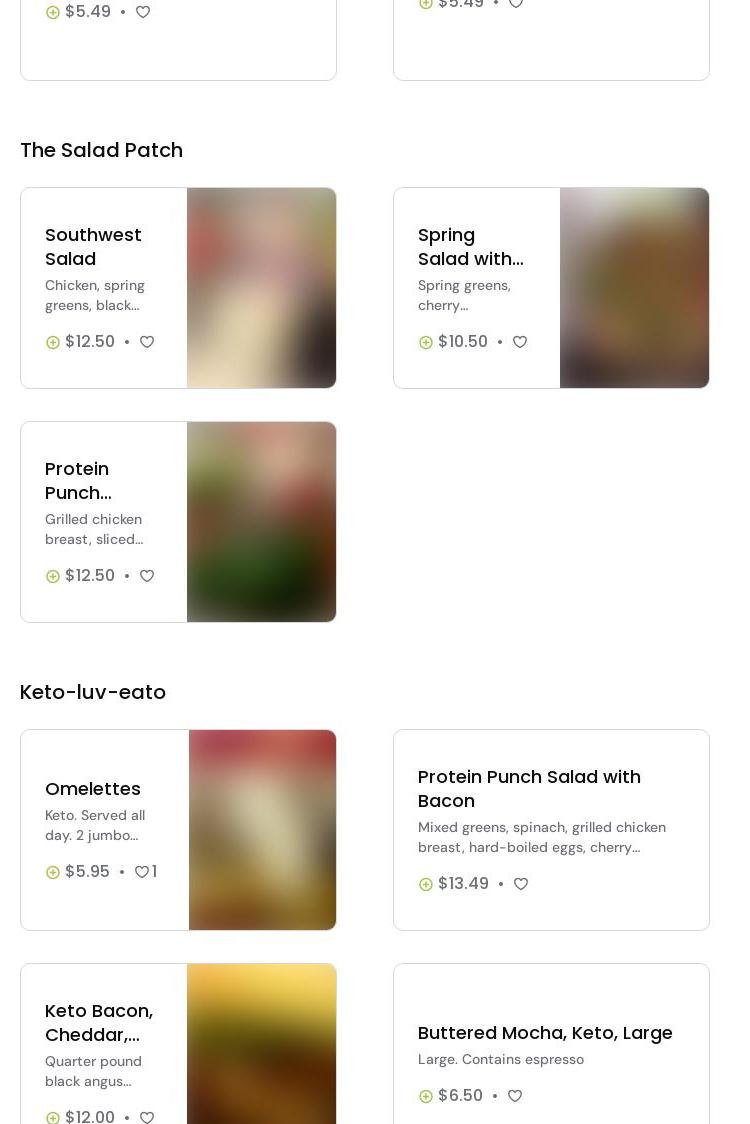
Task: Select Keto-luv-eato section heading
Action: 93,692
